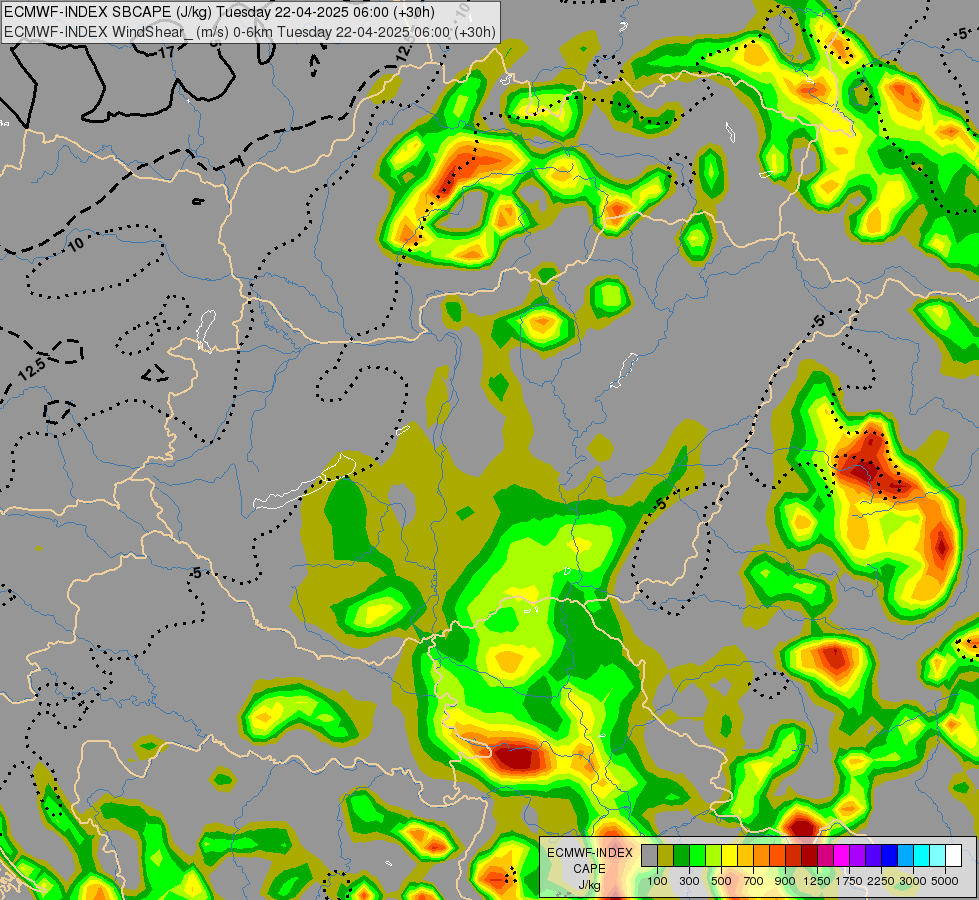Click the legend value label 100

pos(657,881)
